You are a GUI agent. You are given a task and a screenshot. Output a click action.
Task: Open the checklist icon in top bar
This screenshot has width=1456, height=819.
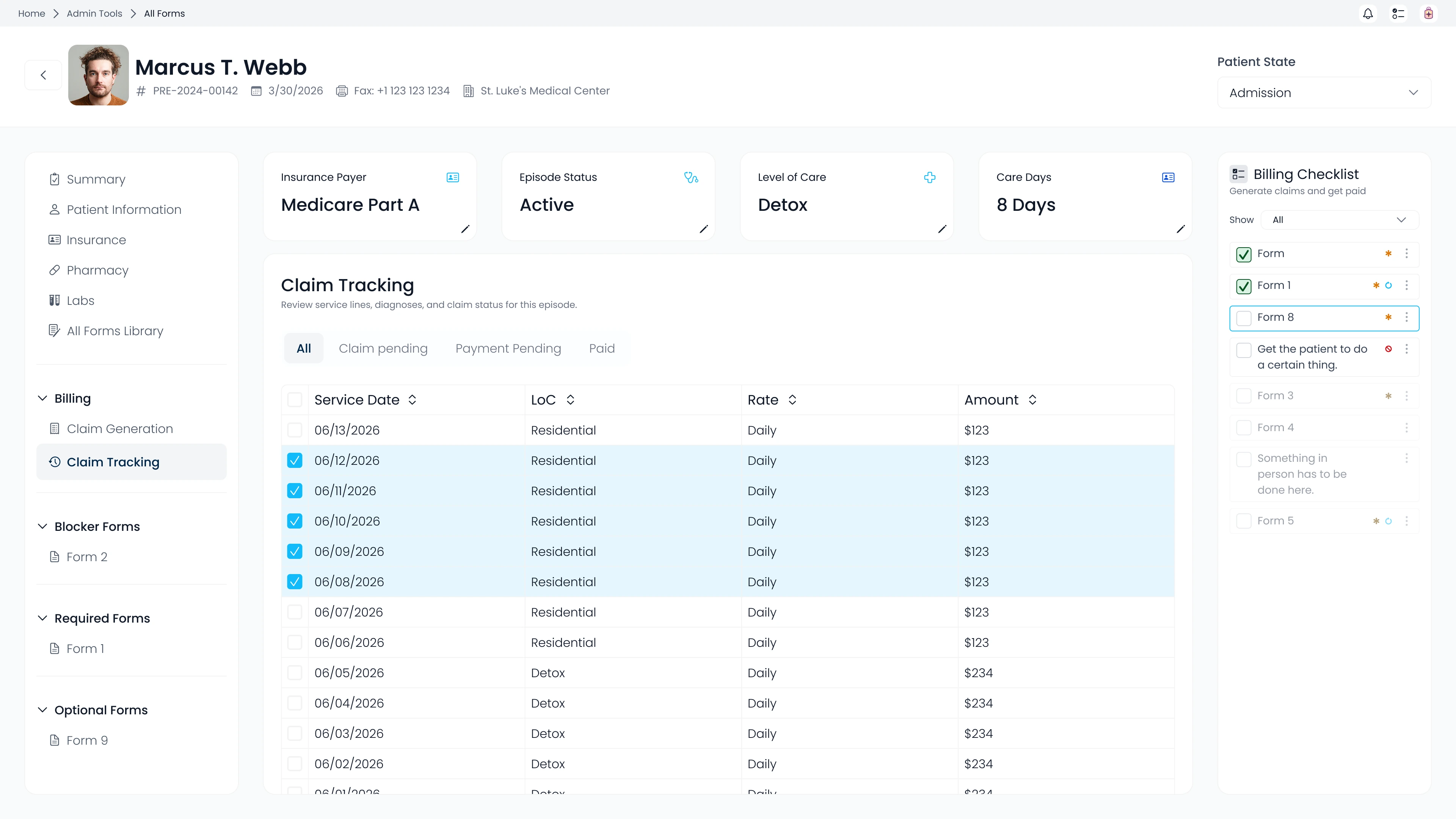click(1398, 14)
